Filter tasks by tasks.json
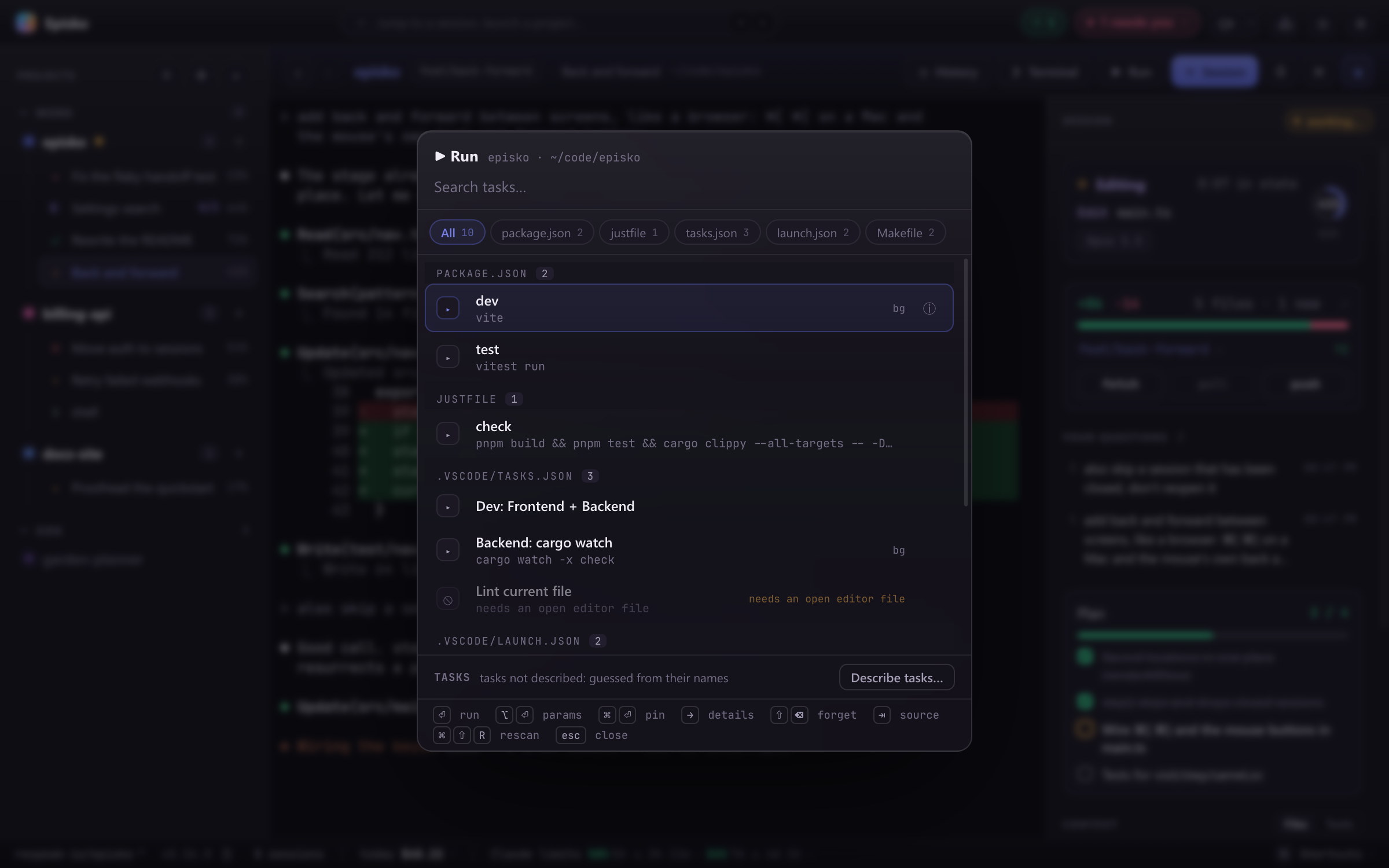This screenshot has height=868, width=1389. (717, 233)
